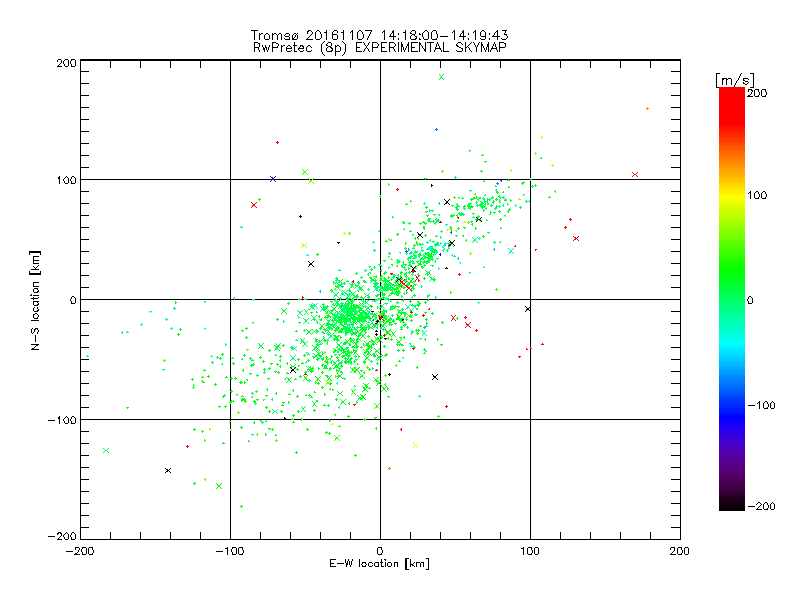The image size is (800, 600).
Task: Click the y-axis tick label '0'
Action: [x=73, y=300]
